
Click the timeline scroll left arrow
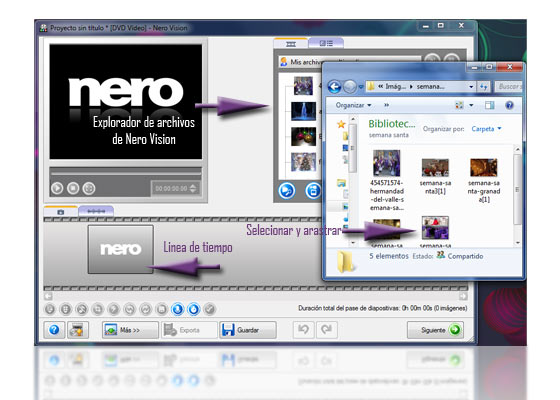click(48, 296)
